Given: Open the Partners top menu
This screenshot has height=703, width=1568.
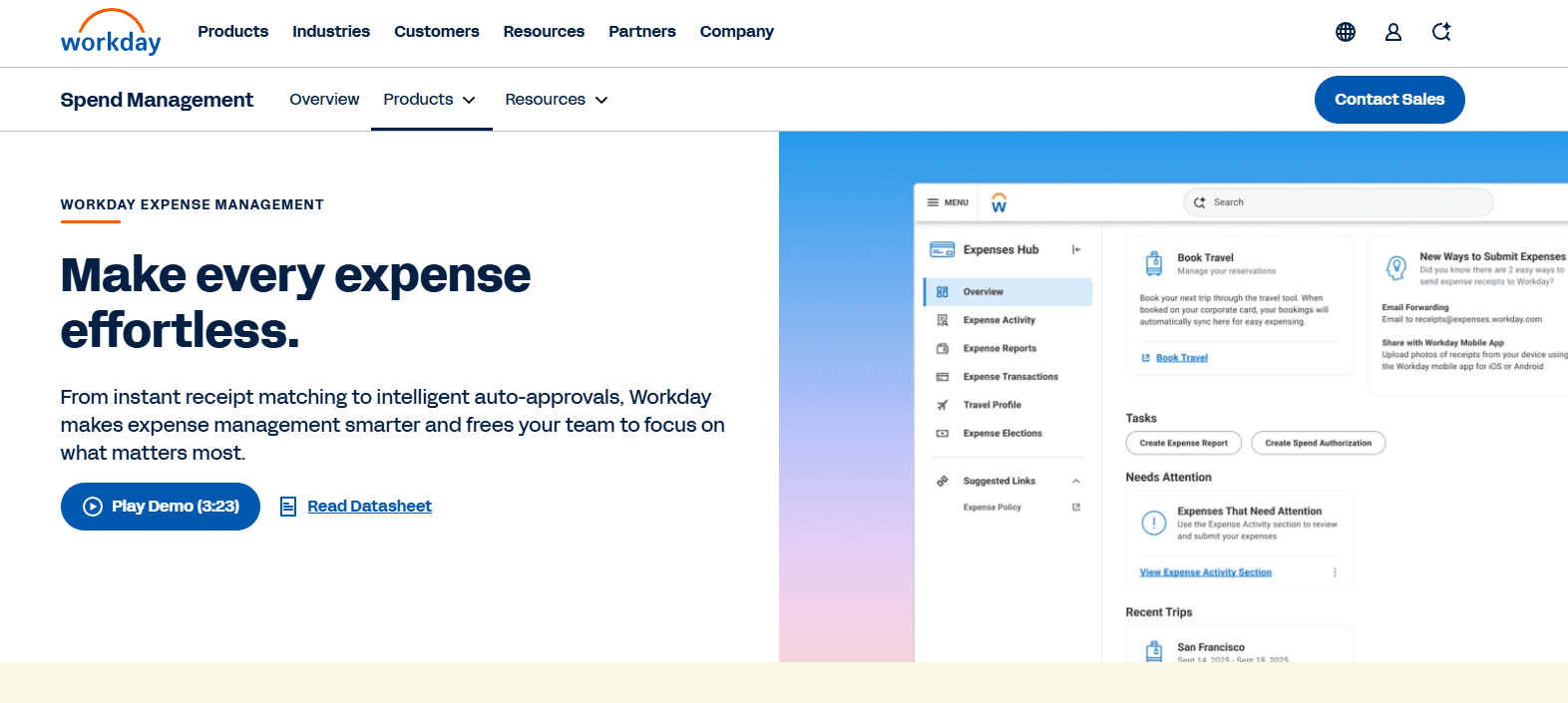Looking at the screenshot, I should 642,32.
